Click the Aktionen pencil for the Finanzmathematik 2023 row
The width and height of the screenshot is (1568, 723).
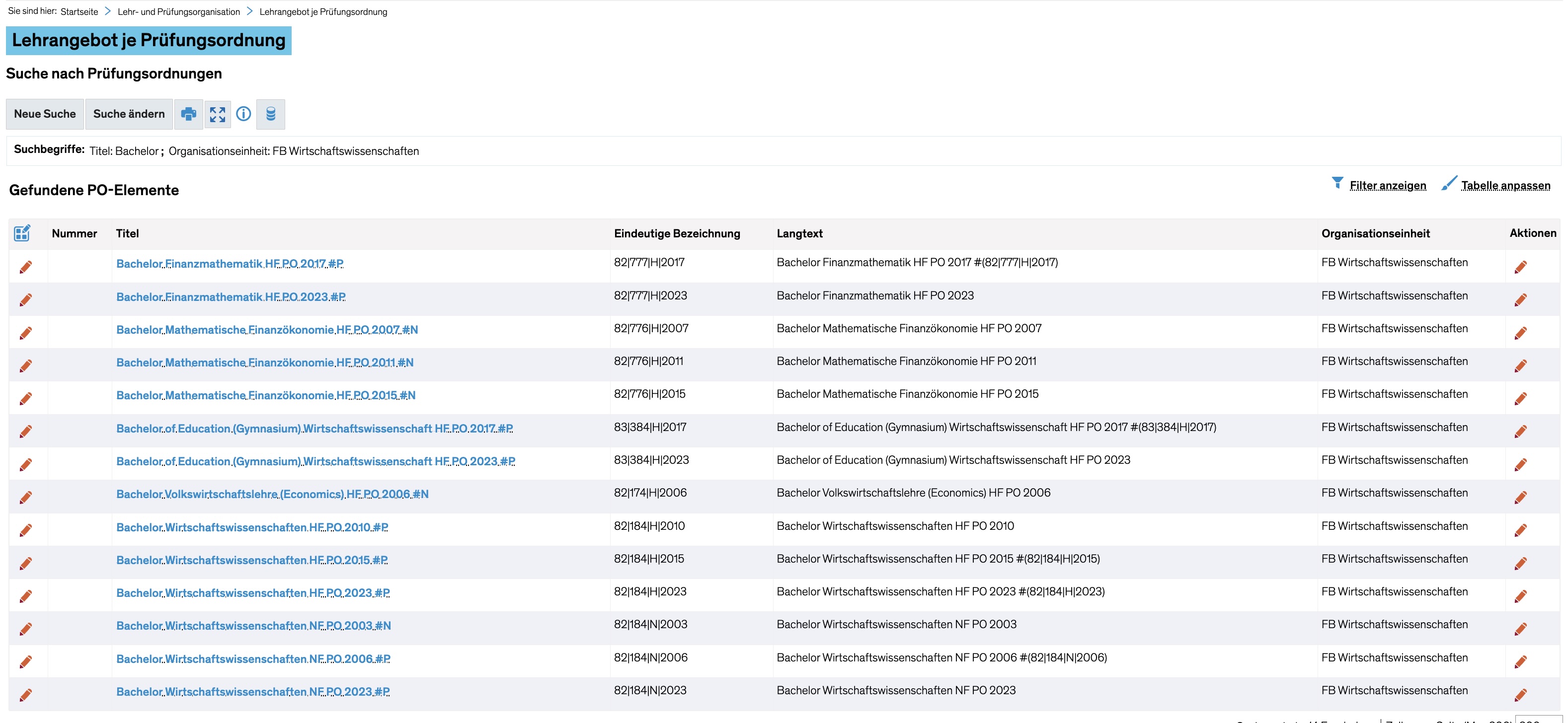click(x=1520, y=299)
